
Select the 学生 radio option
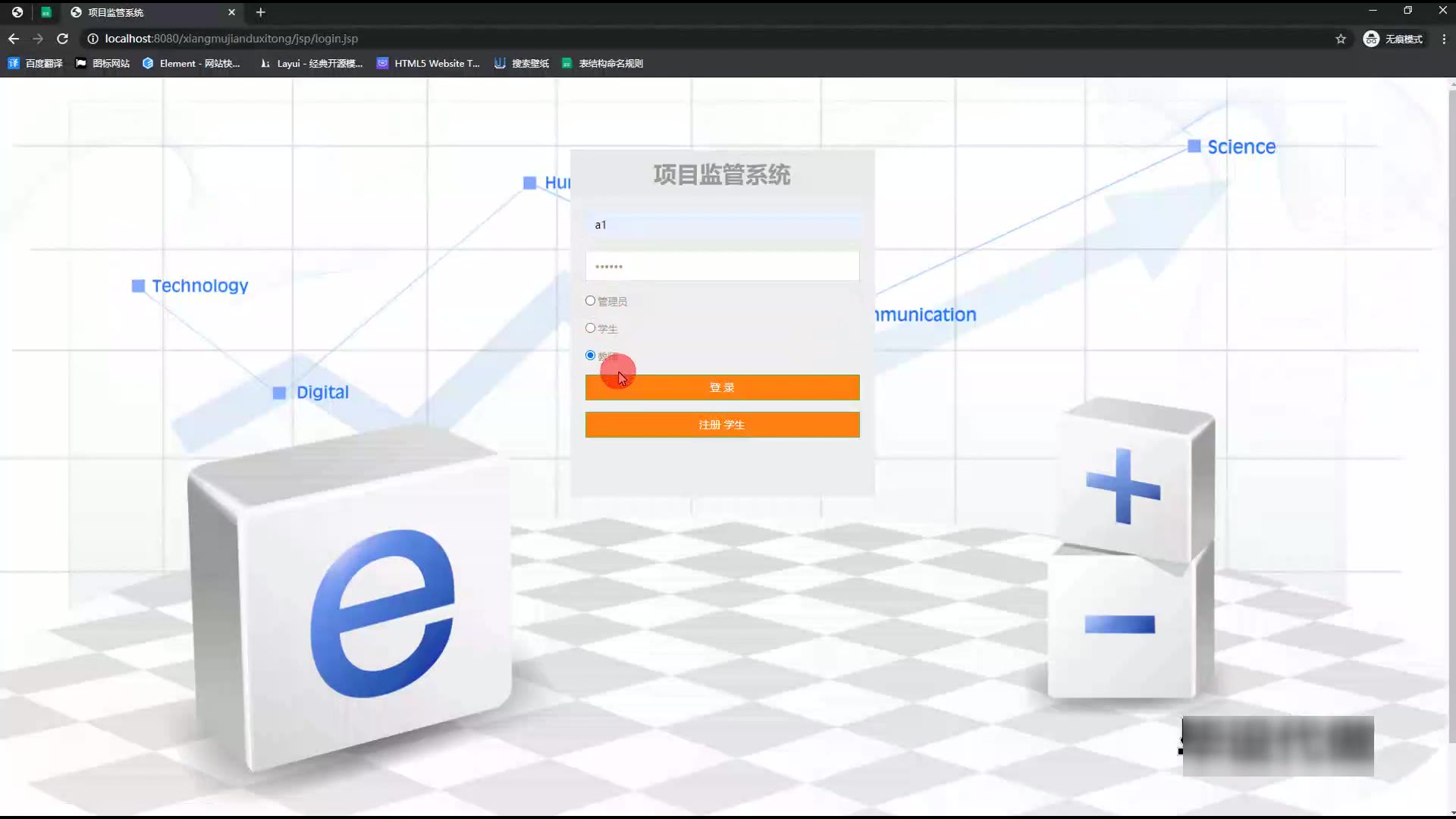coord(590,328)
